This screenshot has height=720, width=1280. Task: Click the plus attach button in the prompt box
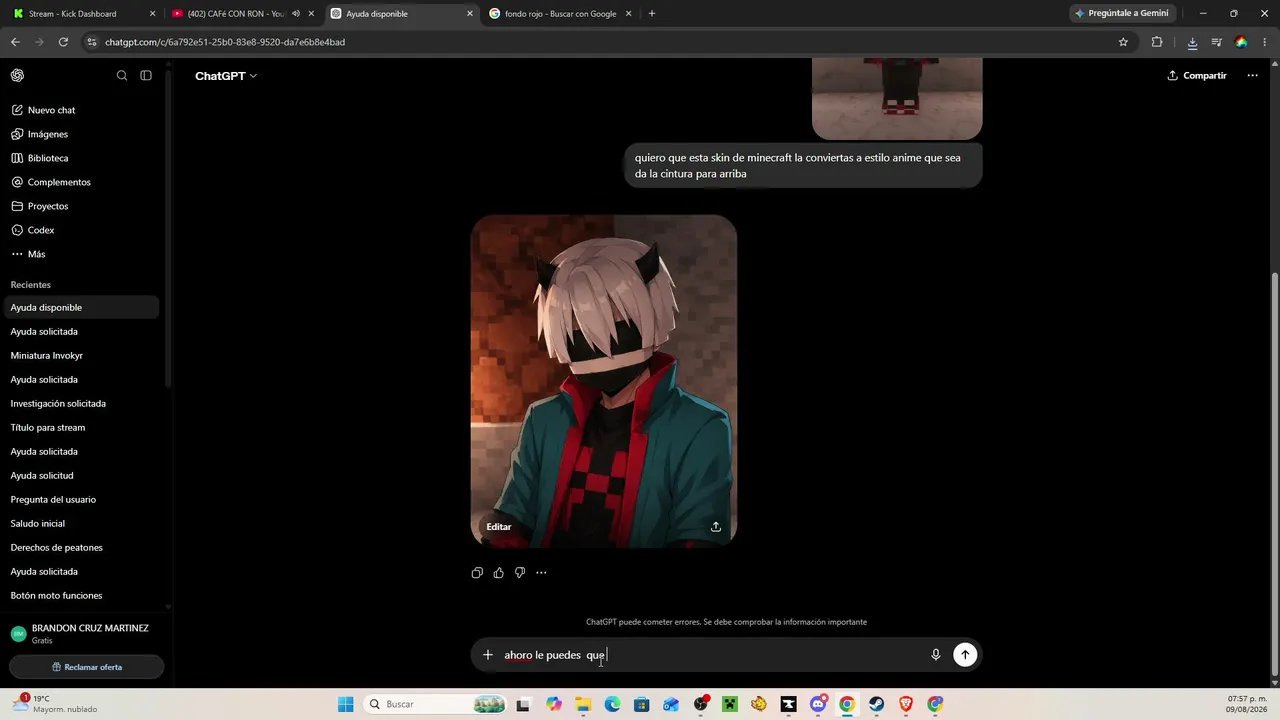[x=488, y=655]
